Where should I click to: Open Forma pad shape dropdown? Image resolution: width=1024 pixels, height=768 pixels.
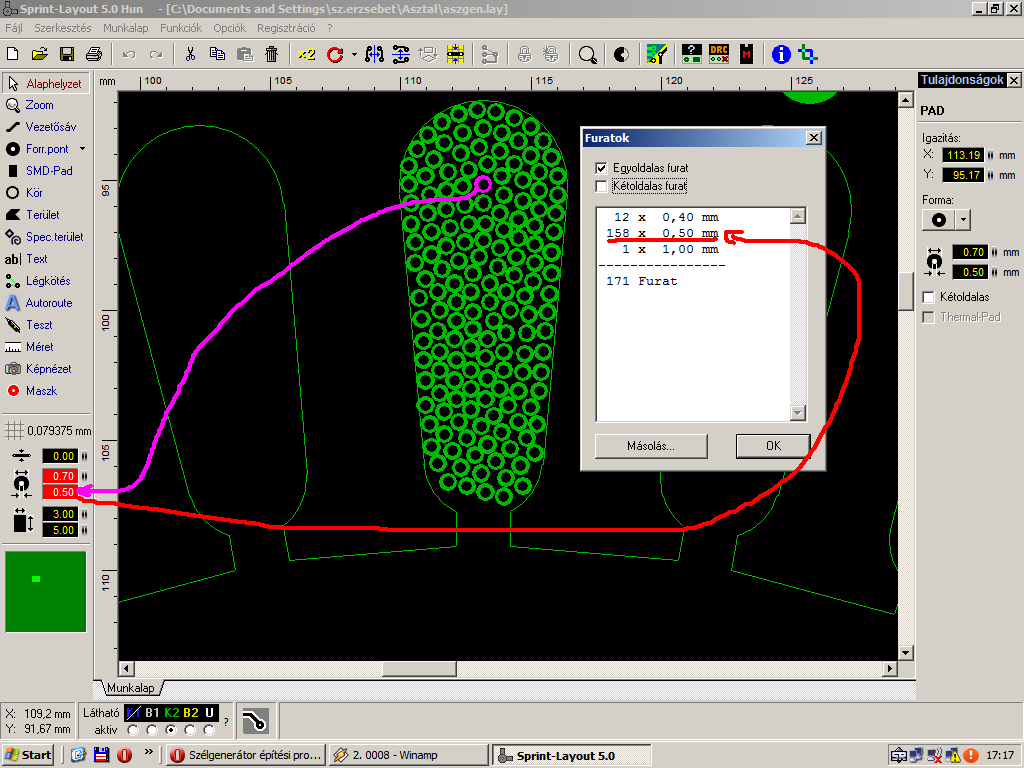click(x=963, y=220)
